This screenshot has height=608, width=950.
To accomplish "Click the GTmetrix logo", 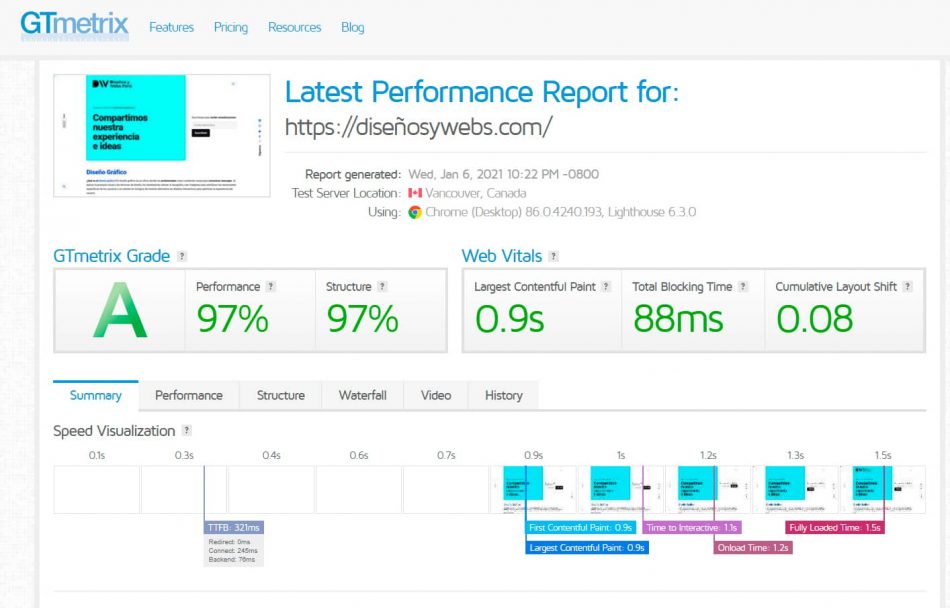I will click(x=74, y=25).
